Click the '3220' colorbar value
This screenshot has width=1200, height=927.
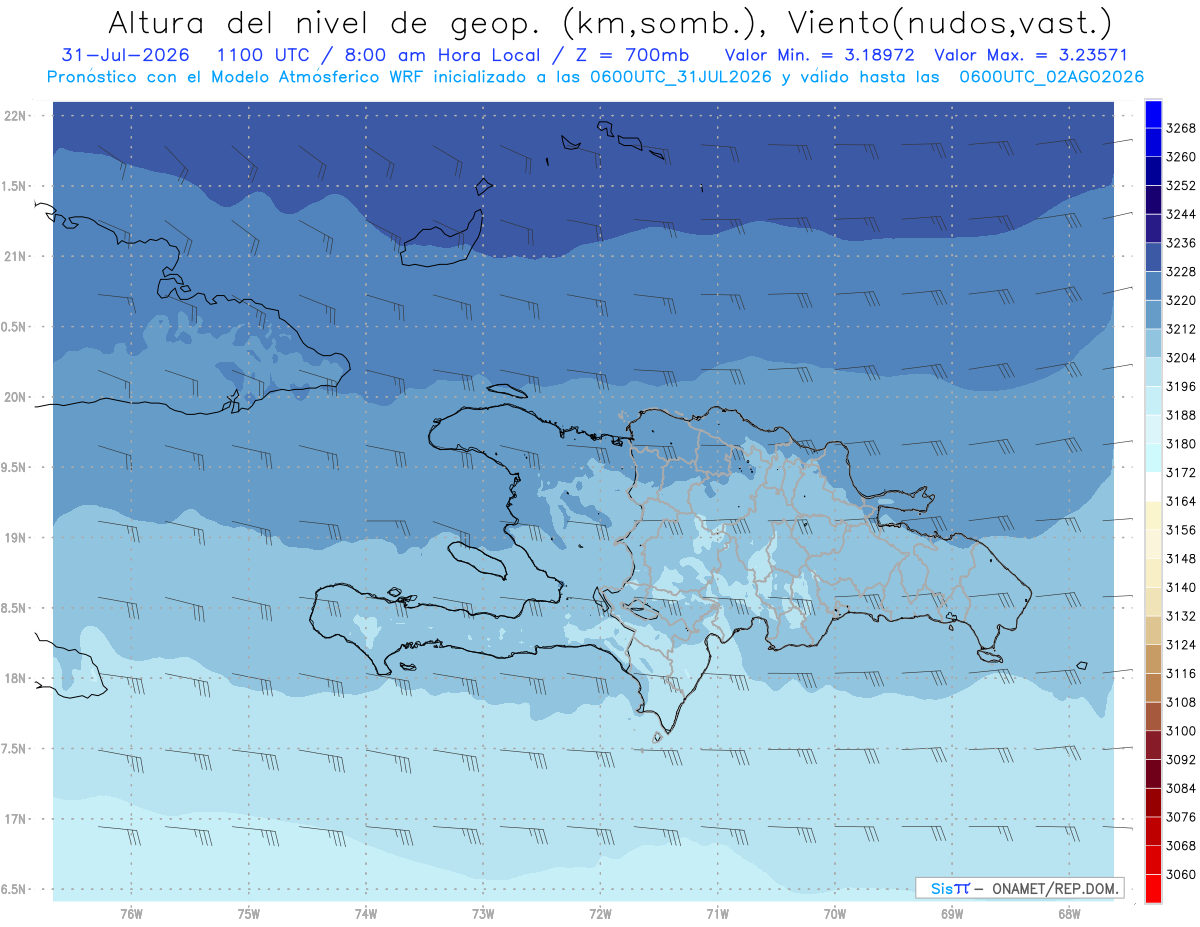pyautogui.click(x=1181, y=300)
